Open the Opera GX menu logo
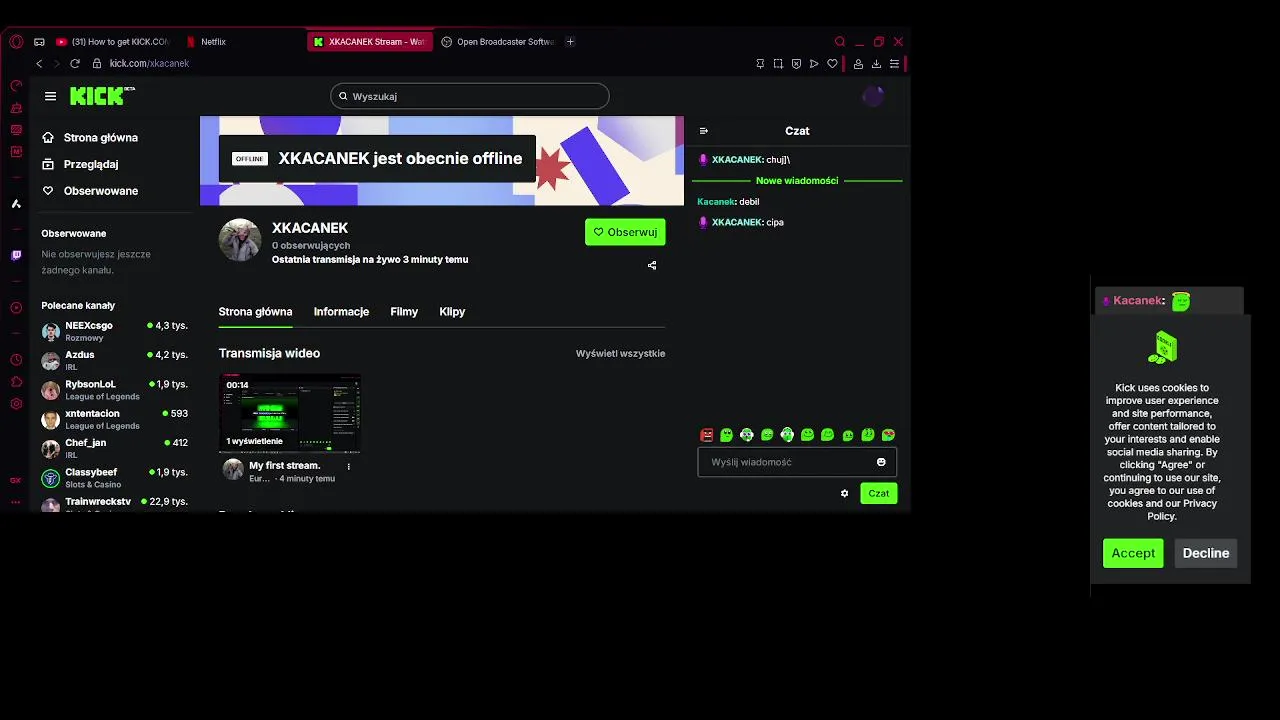 pos(16,42)
